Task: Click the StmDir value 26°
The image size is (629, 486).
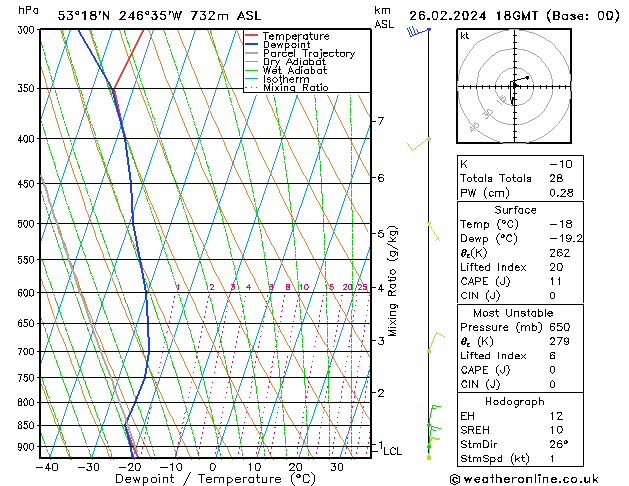Action: [559, 444]
